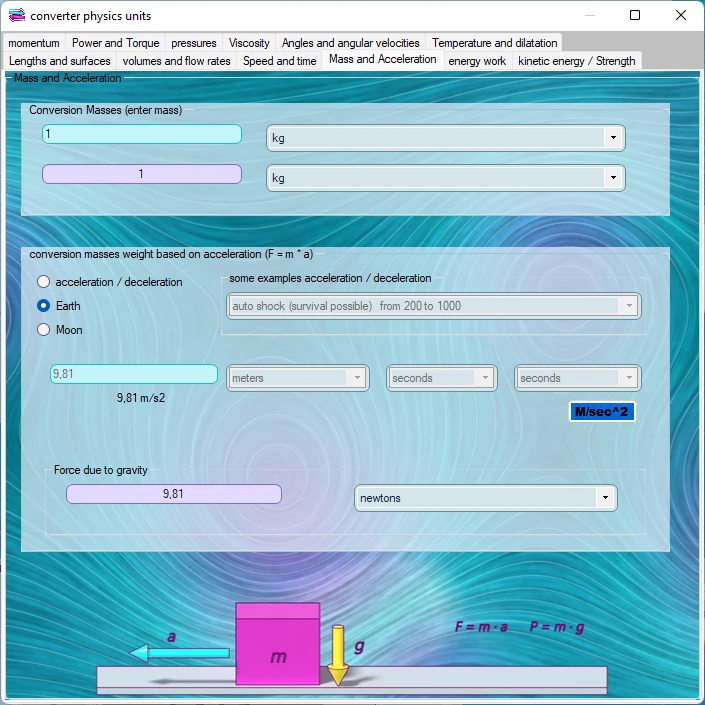Click the F = m·a formula text

point(481,626)
